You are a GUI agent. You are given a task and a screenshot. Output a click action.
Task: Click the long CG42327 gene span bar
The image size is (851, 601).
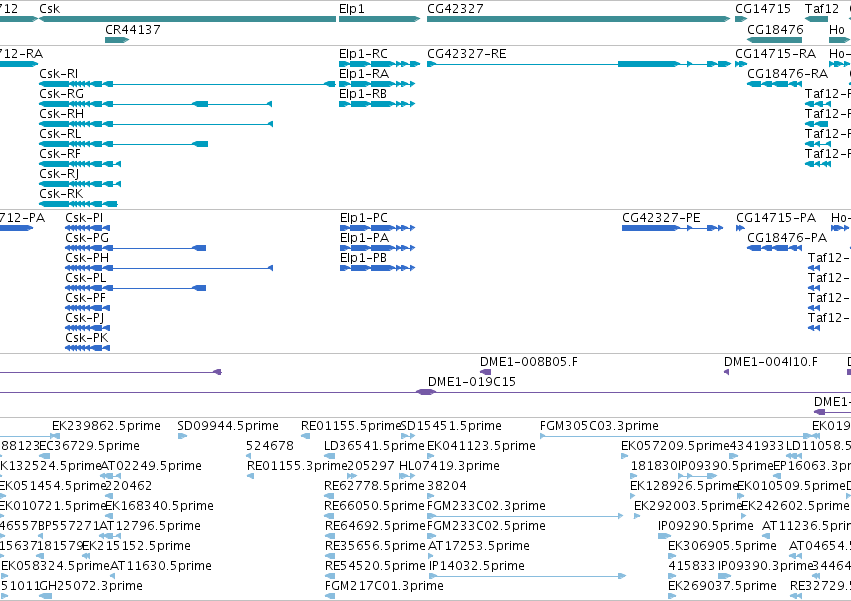pyautogui.click(x=579, y=19)
